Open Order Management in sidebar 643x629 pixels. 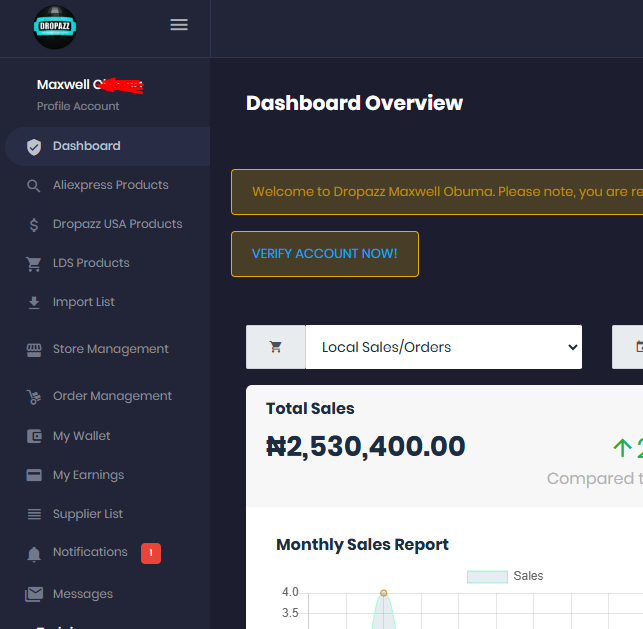pos(112,396)
